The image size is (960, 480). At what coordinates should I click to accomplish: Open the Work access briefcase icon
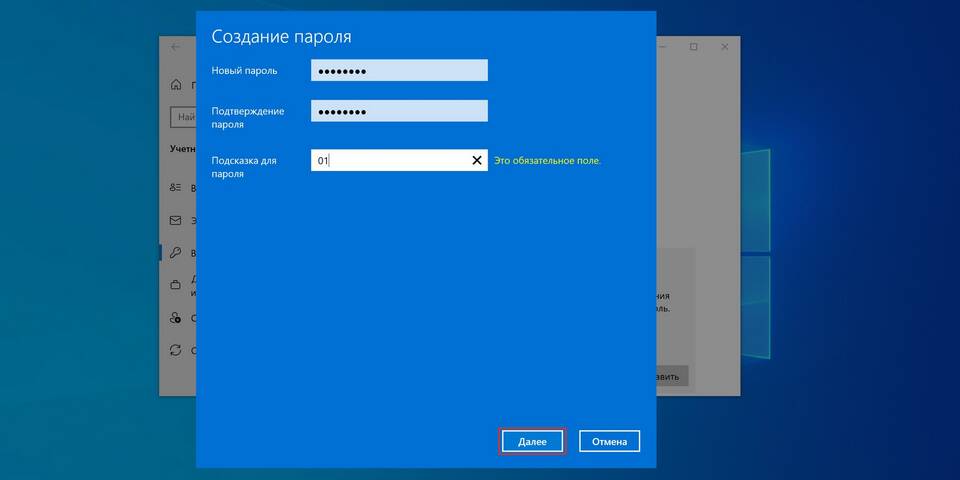click(x=176, y=285)
